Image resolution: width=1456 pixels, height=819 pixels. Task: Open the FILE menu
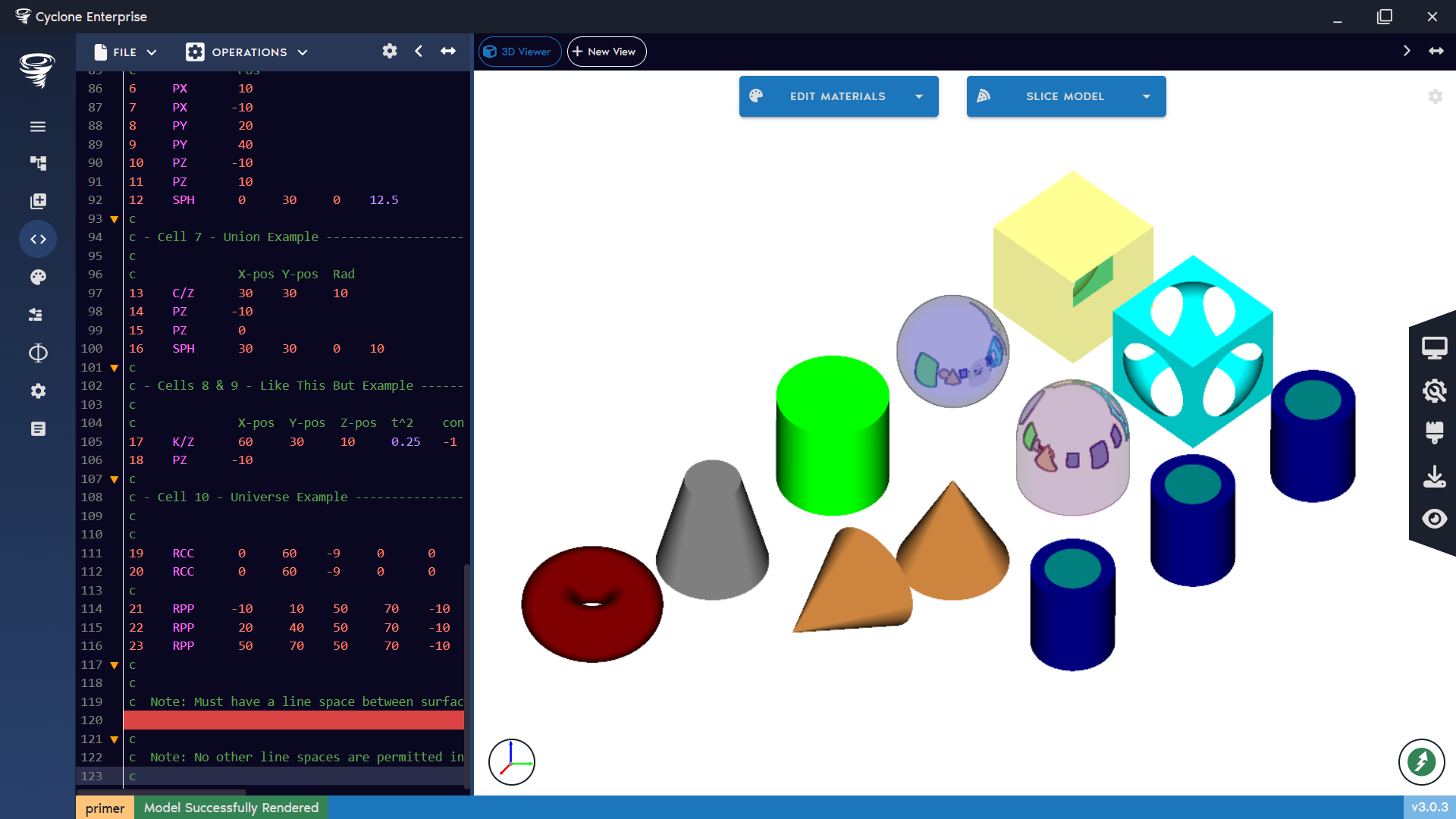124,52
